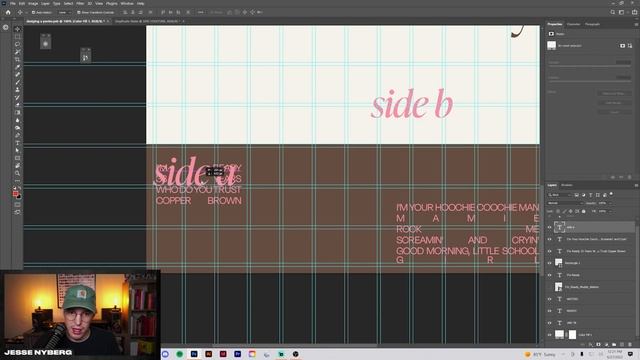Hide the Color Fill 1 layer
This screenshot has width=640, height=360.
[549, 335]
